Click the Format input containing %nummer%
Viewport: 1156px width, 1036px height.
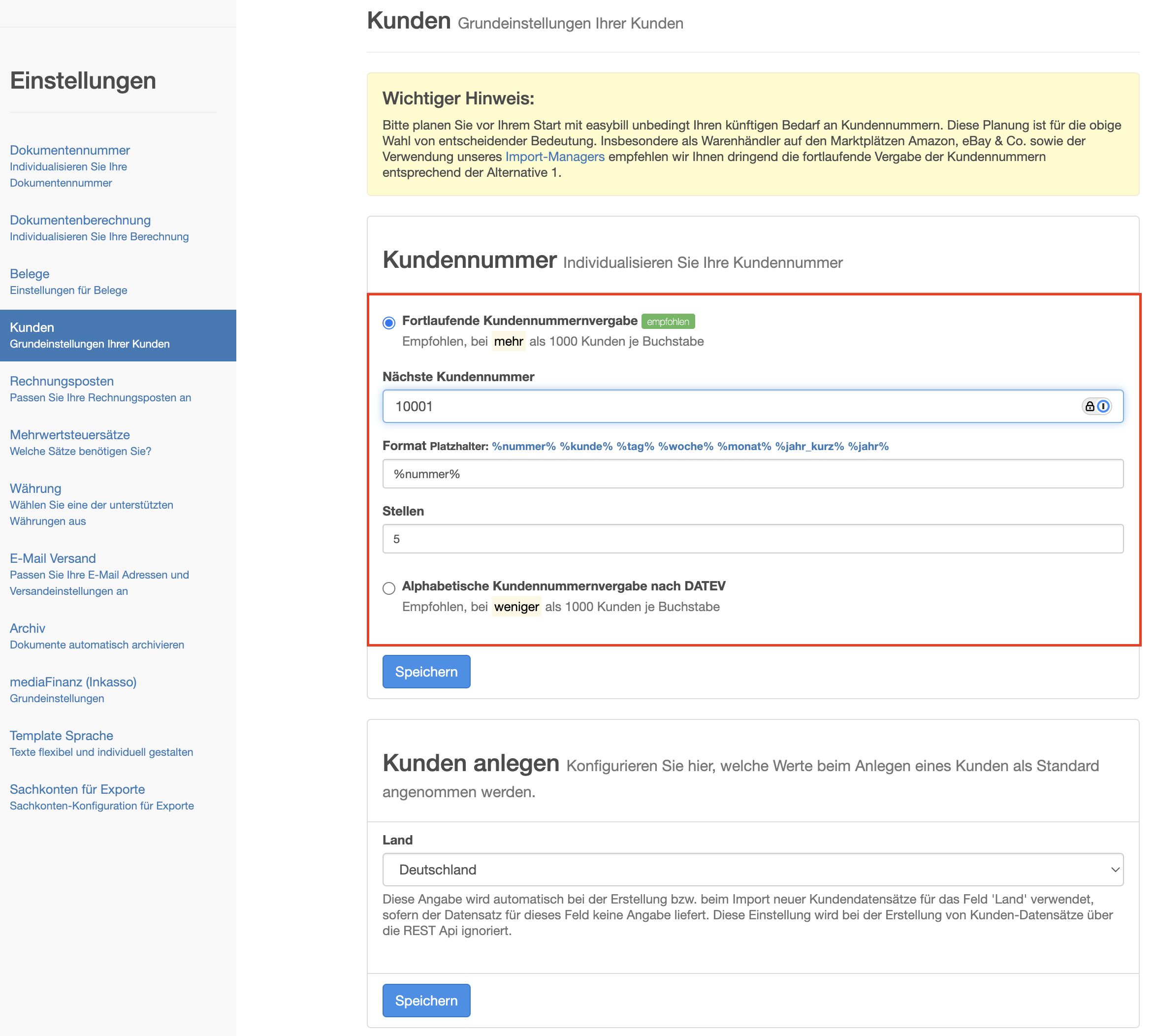pyautogui.click(x=752, y=474)
